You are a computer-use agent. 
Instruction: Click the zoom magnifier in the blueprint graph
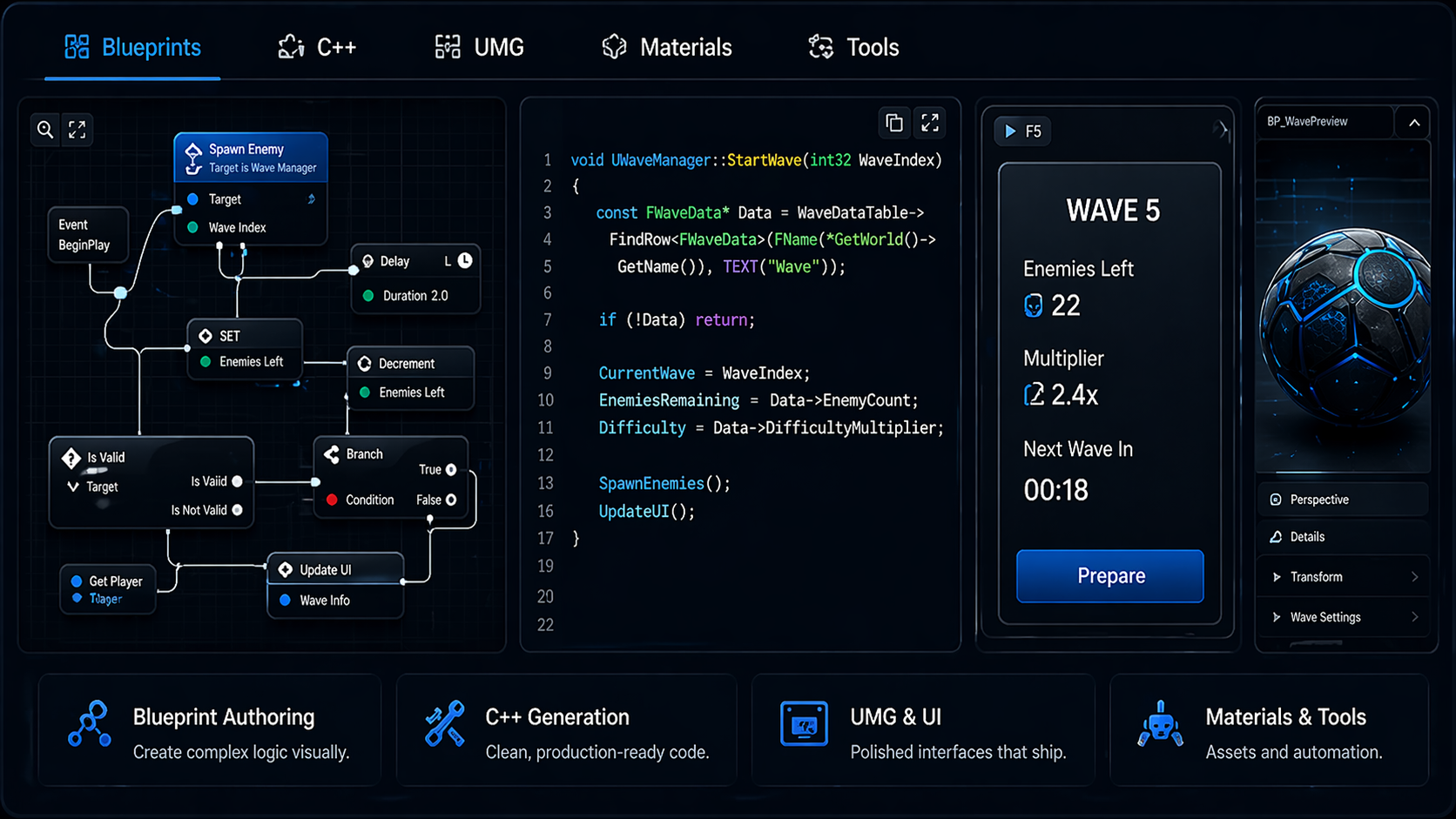click(x=45, y=130)
